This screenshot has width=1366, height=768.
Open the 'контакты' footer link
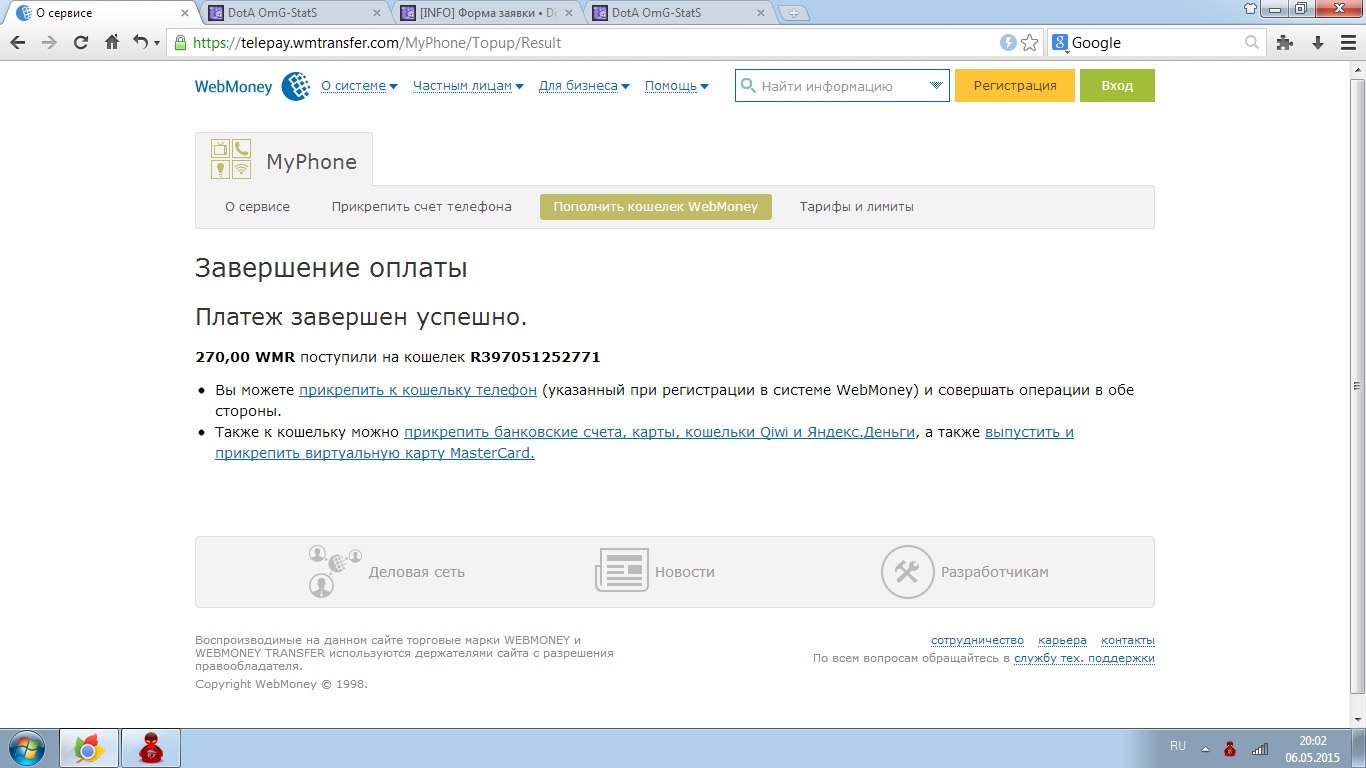[x=1128, y=640]
